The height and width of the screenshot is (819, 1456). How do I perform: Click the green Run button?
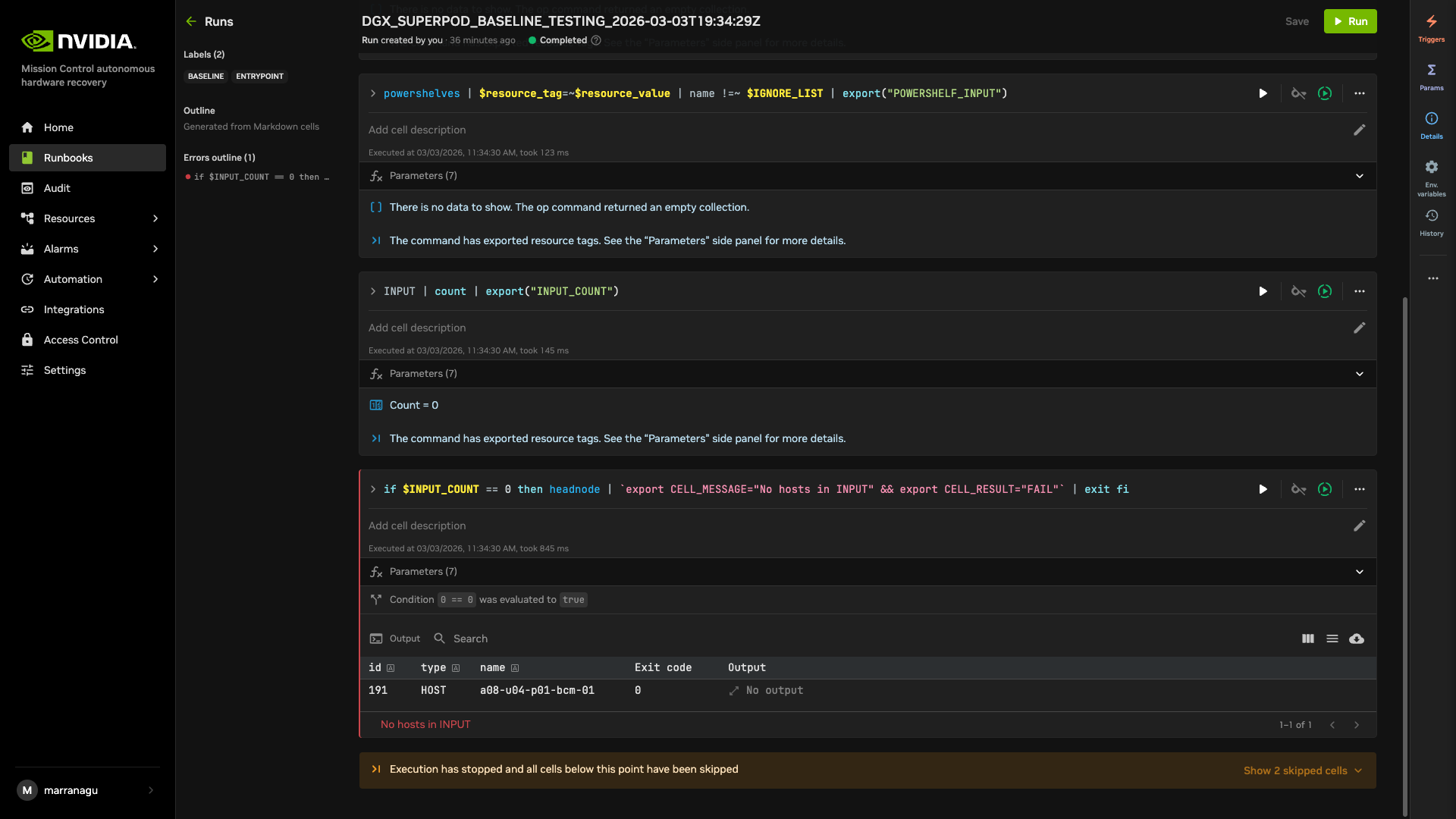pos(1350,21)
